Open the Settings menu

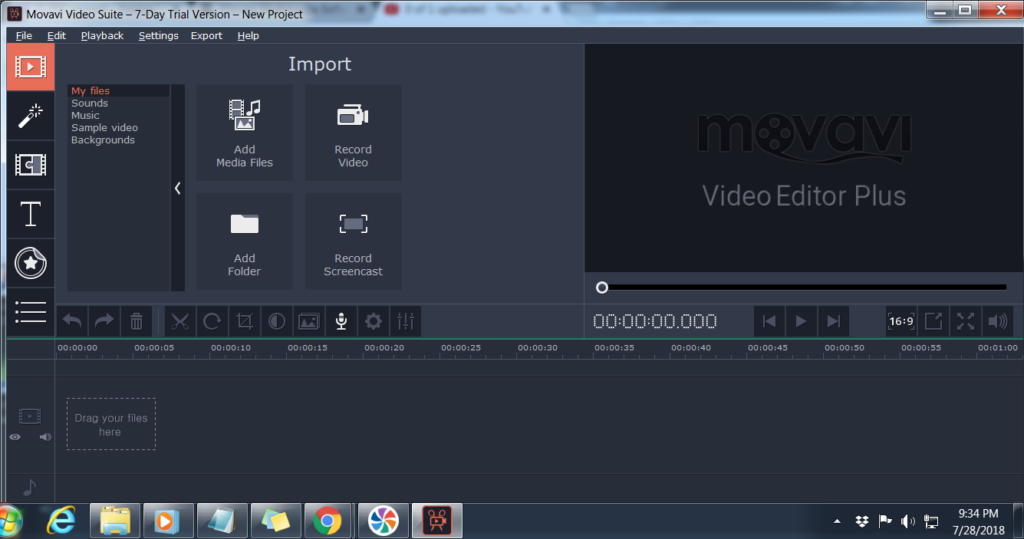pyautogui.click(x=158, y=35)
